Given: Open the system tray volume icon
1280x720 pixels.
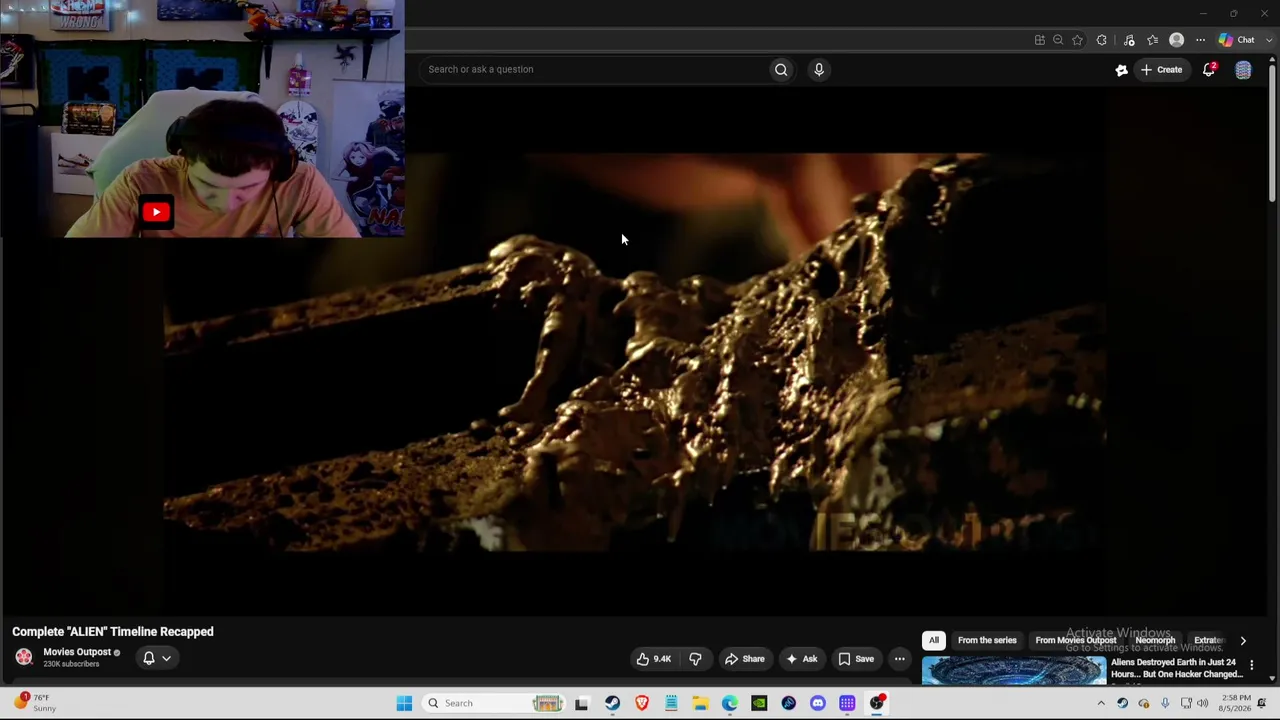Looking at the screenshot, I should (x=1204, y=703).
